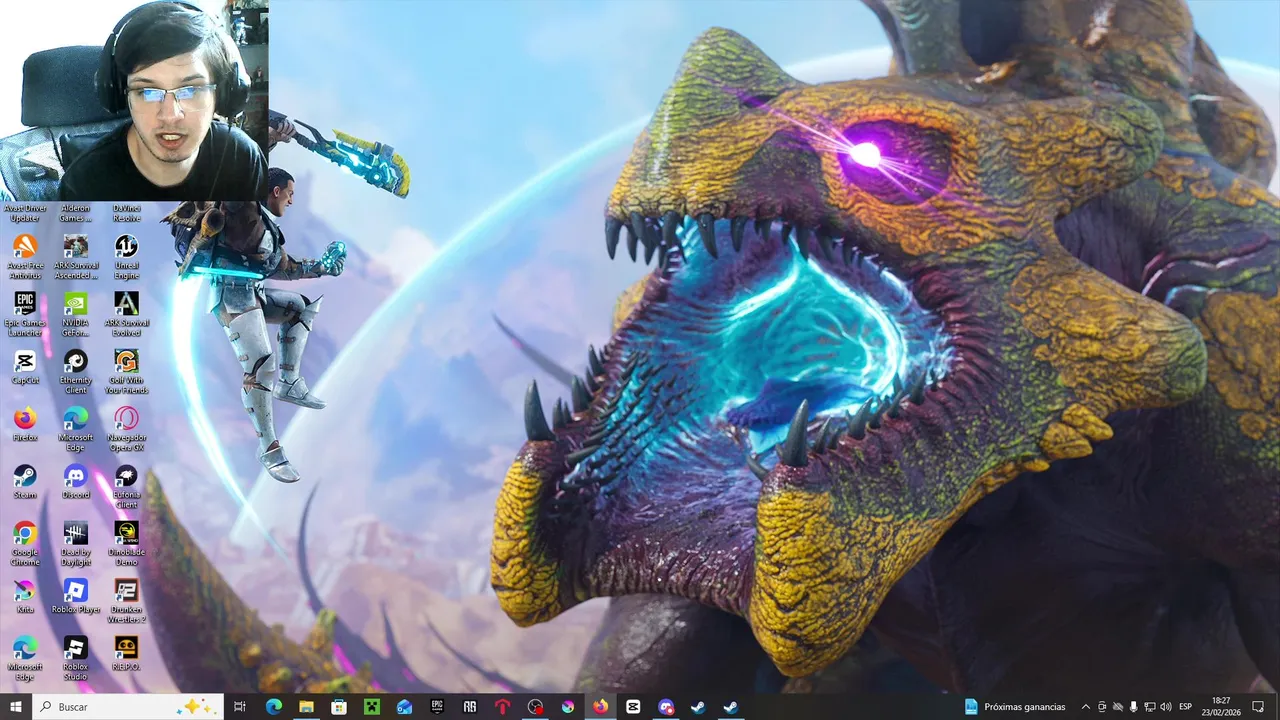Launch Minecraft from the taskbar
1280x720 pixels.
coord(371,706)
